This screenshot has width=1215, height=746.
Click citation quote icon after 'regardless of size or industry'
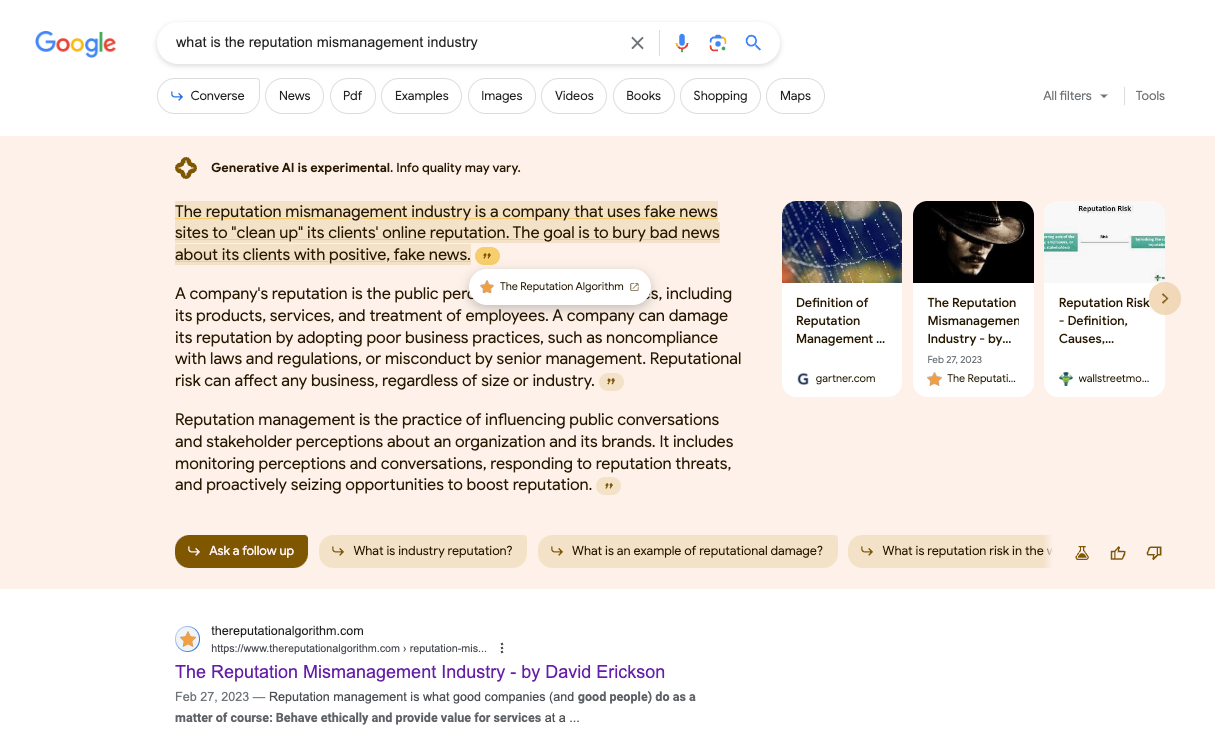pos(611,382)
